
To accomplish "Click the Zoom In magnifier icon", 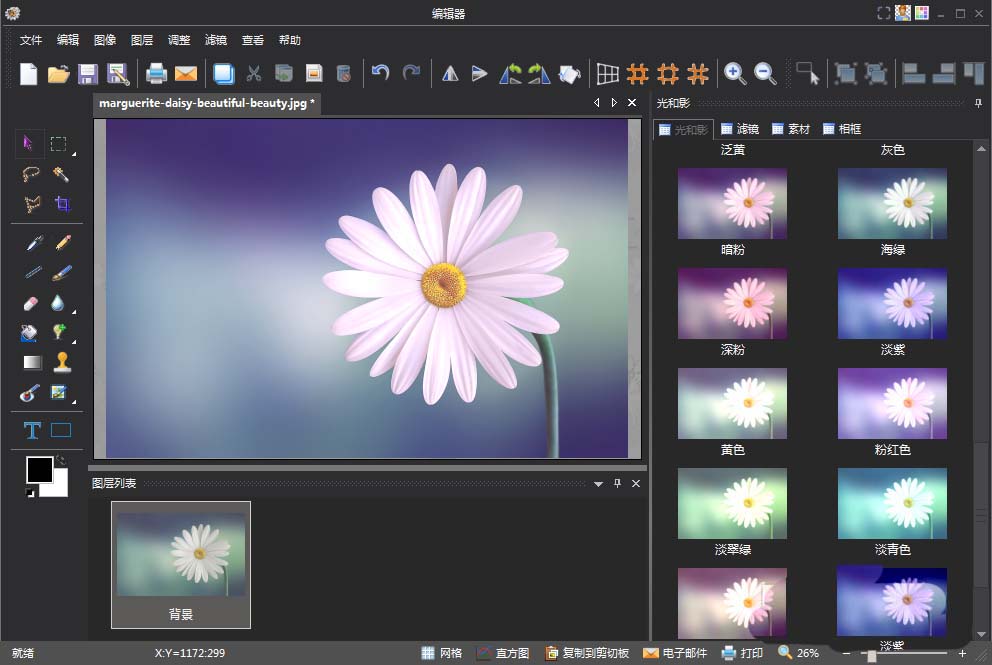I will coord(735,73).
